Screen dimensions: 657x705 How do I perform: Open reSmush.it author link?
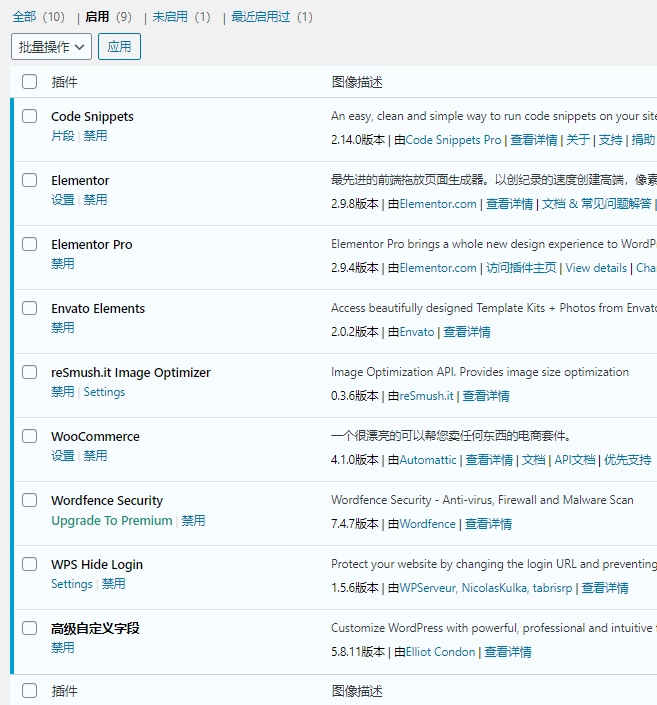(x=426, y=396)
